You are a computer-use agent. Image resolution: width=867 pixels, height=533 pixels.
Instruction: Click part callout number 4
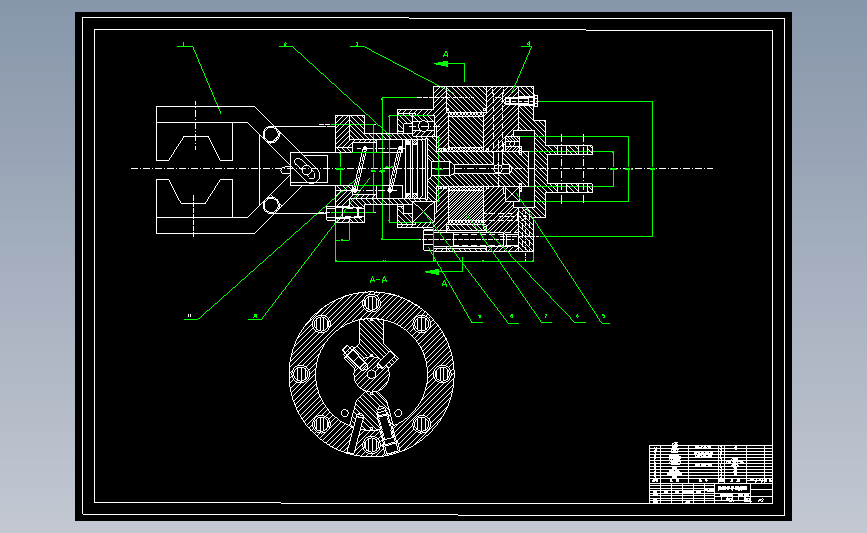(528, 44)
